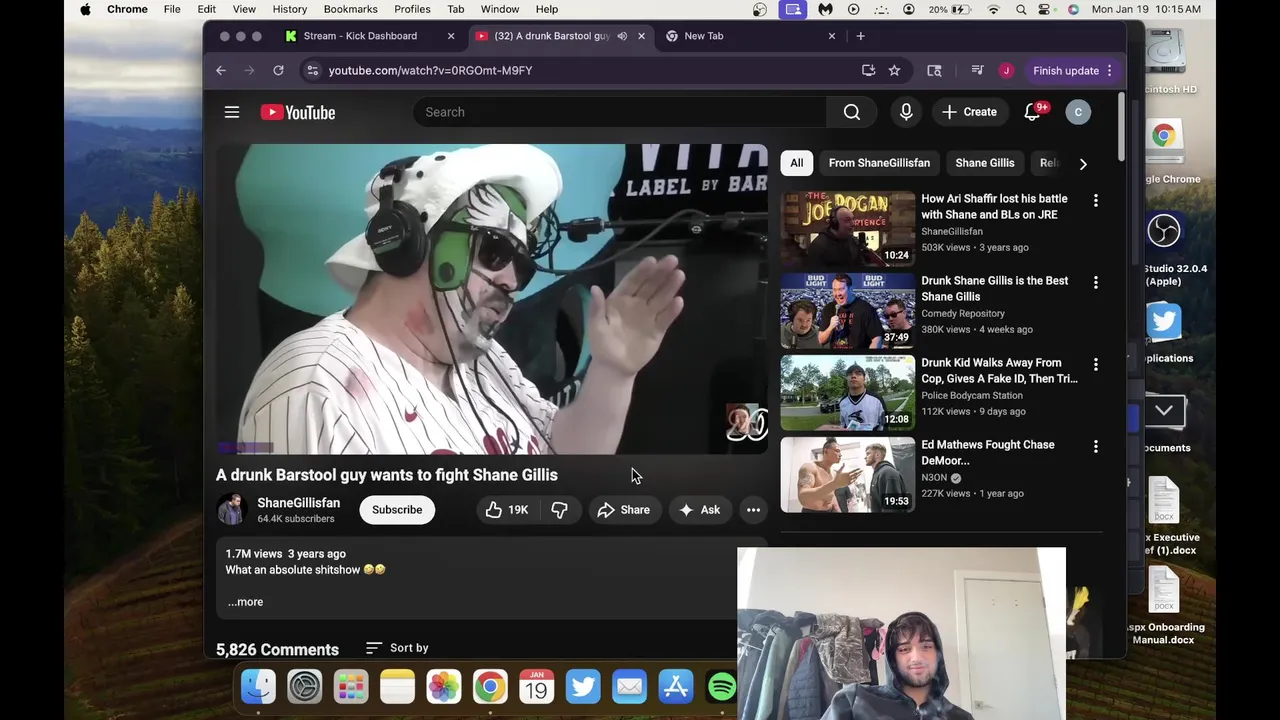The image size is (1280, 720).
Task: Open options for Drunk Shane Gillis video
Action: [x=1095, y=283]
